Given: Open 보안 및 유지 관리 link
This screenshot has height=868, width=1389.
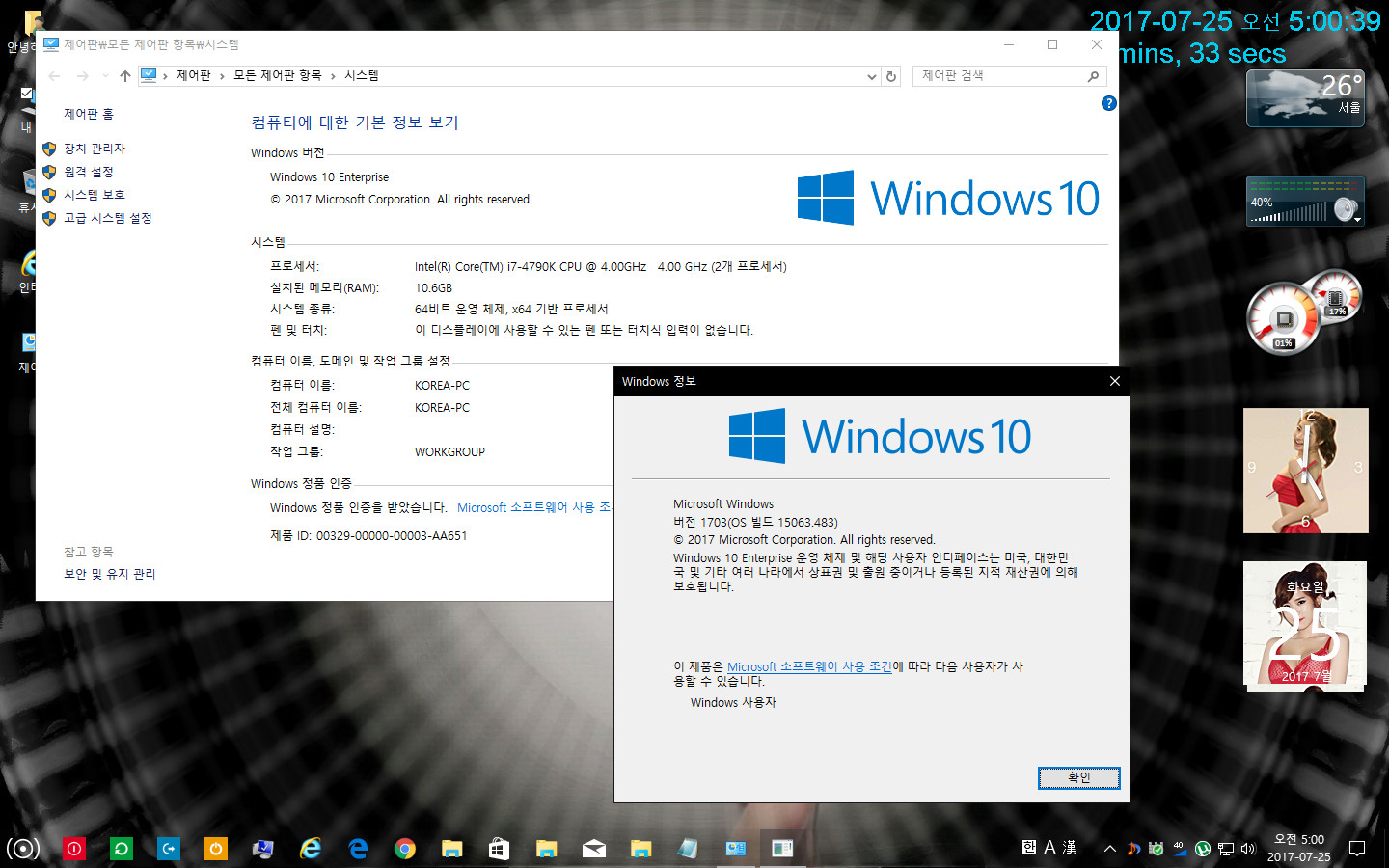Looking at the screenshot, I should [x=110, y=574].
